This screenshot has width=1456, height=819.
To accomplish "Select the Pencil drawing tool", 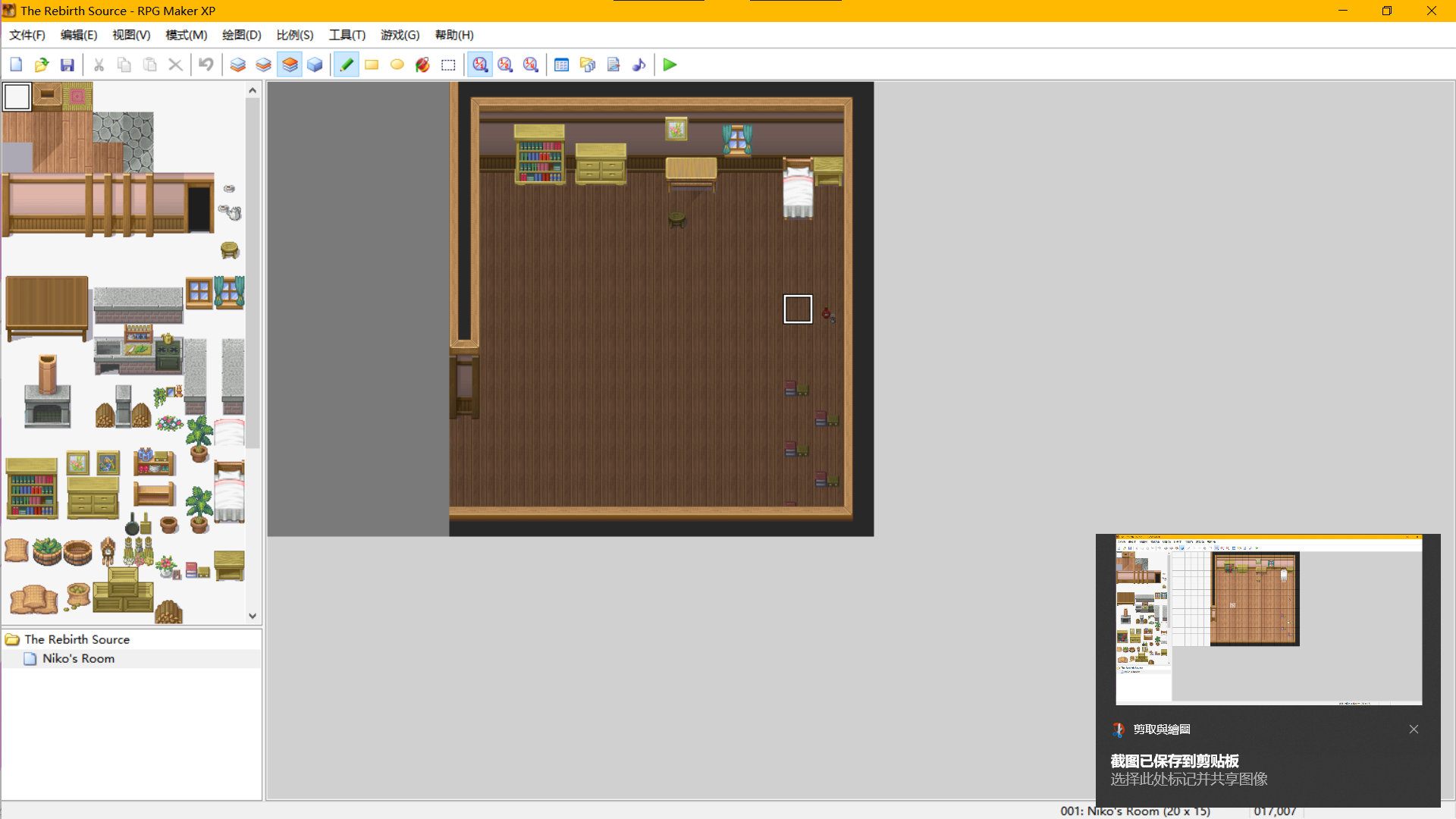I will (x=347, y=64).
